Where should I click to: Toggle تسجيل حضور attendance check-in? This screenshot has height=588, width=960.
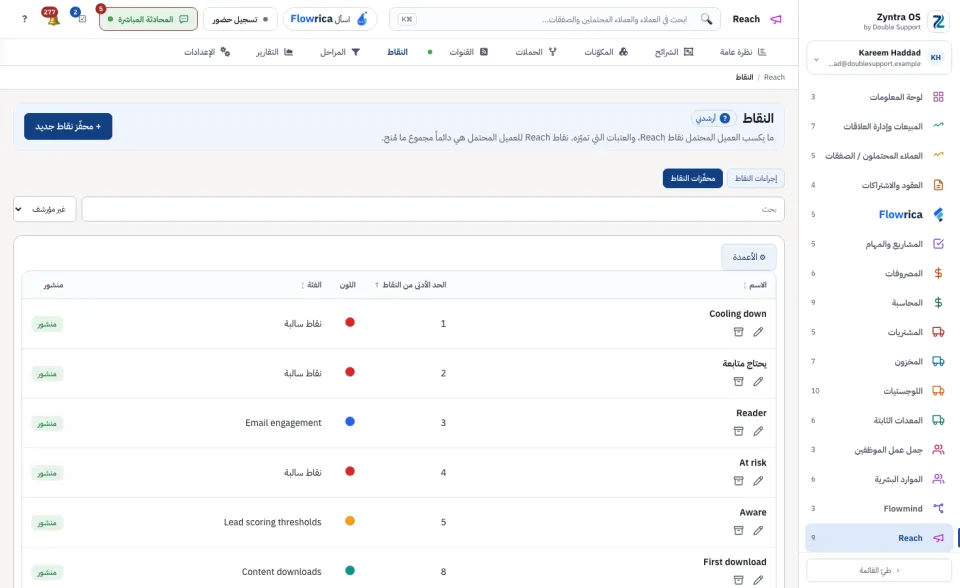[240, 19]
